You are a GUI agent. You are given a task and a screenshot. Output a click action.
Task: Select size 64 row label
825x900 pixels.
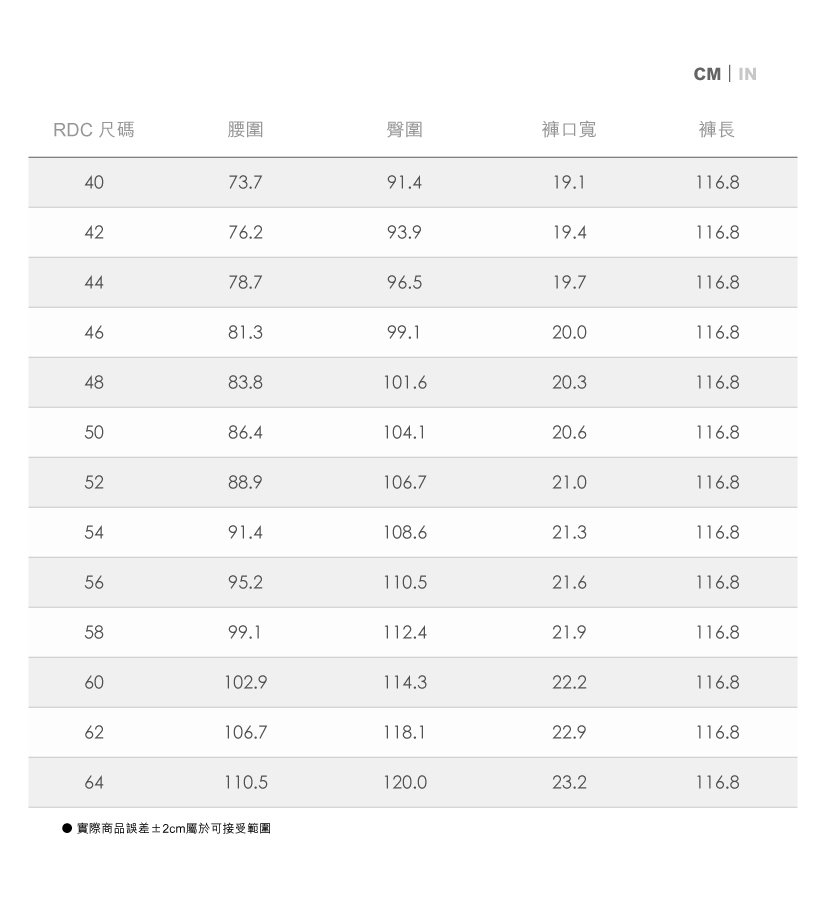pos(94,783)
